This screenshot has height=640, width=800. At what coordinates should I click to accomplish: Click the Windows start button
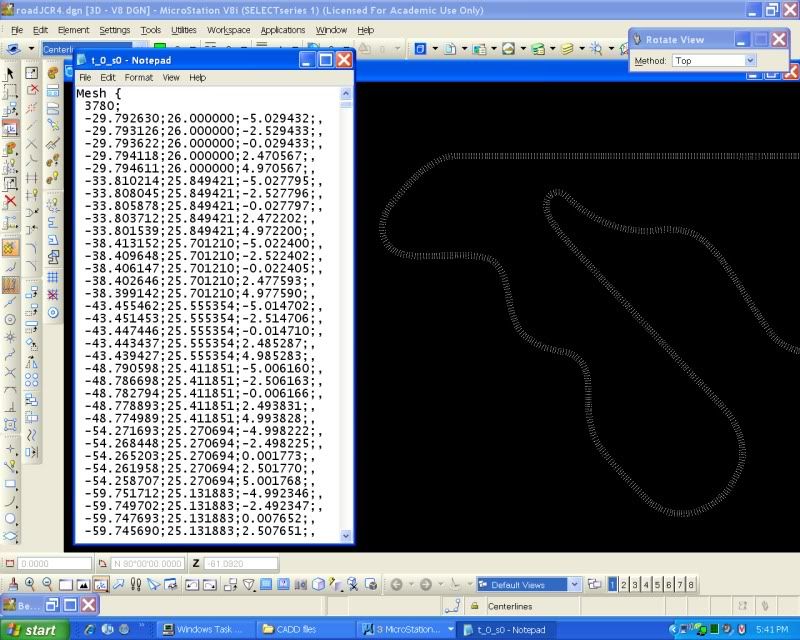click(34, 629)
